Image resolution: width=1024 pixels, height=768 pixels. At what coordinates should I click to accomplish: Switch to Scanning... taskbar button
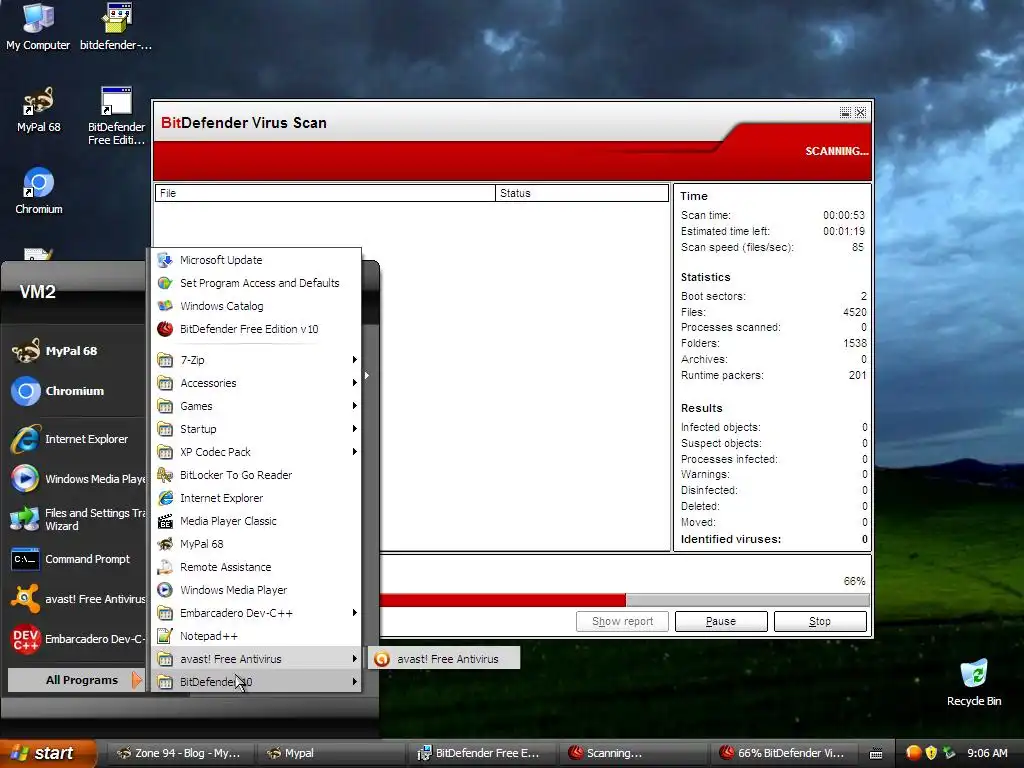(x=631, y=753)
